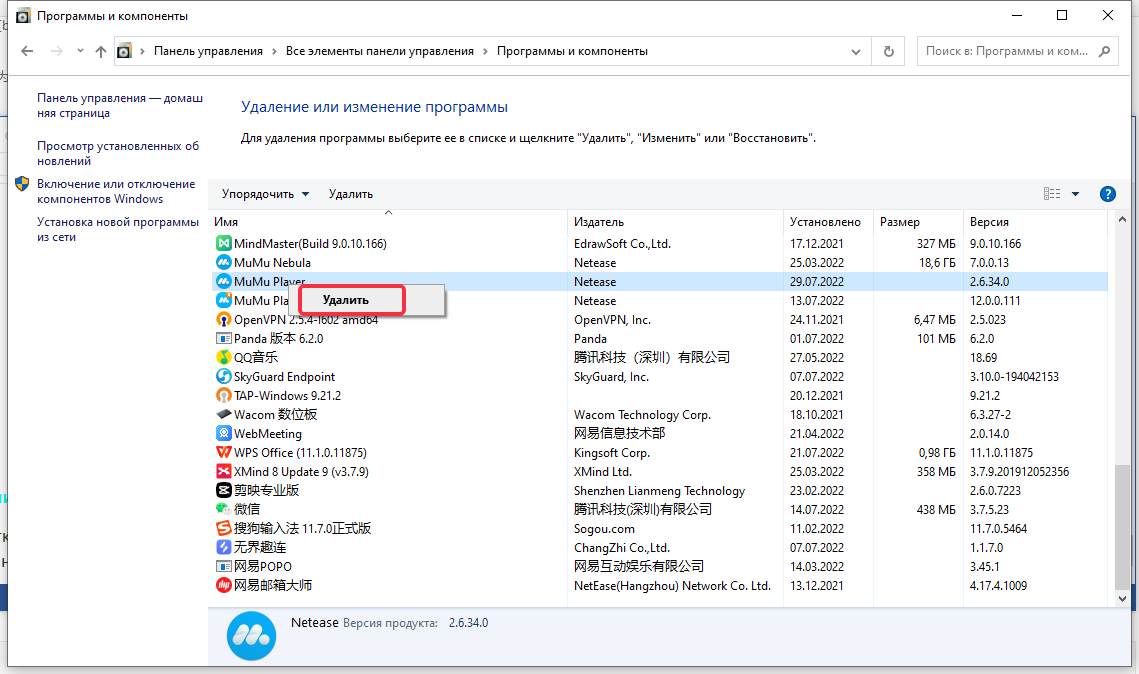
Task: Click the 网易邮箱大师 program icon
Action: coord(224,585)
